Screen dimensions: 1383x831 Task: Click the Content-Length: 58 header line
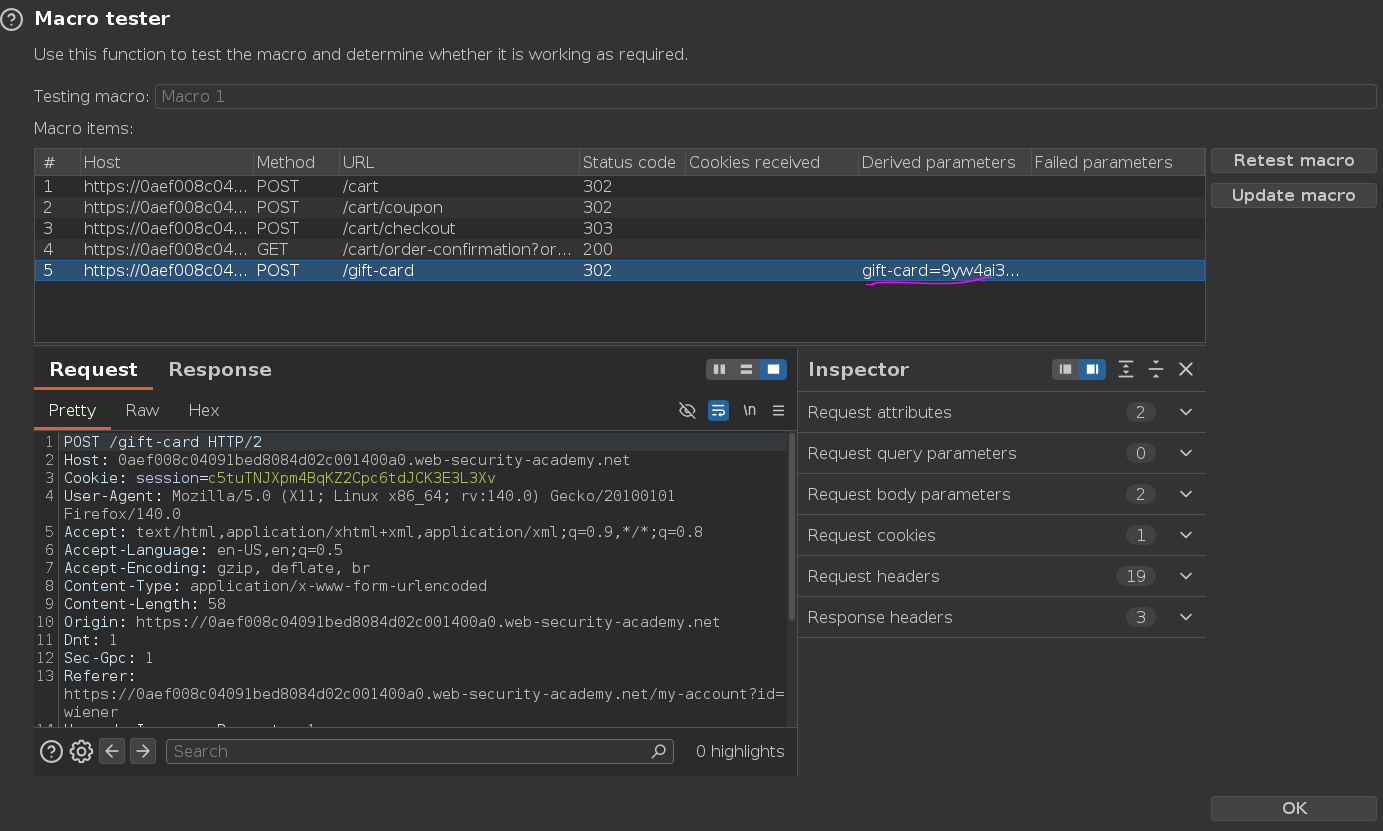(145, 604)
